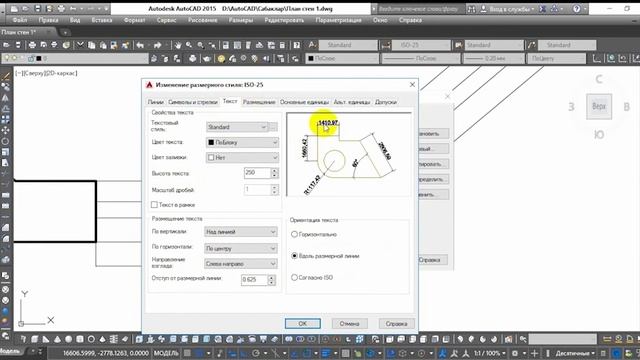Click the ViewCube top face 'Верх'
Viewport: 640px width, 360px height.
pos(599,107)
